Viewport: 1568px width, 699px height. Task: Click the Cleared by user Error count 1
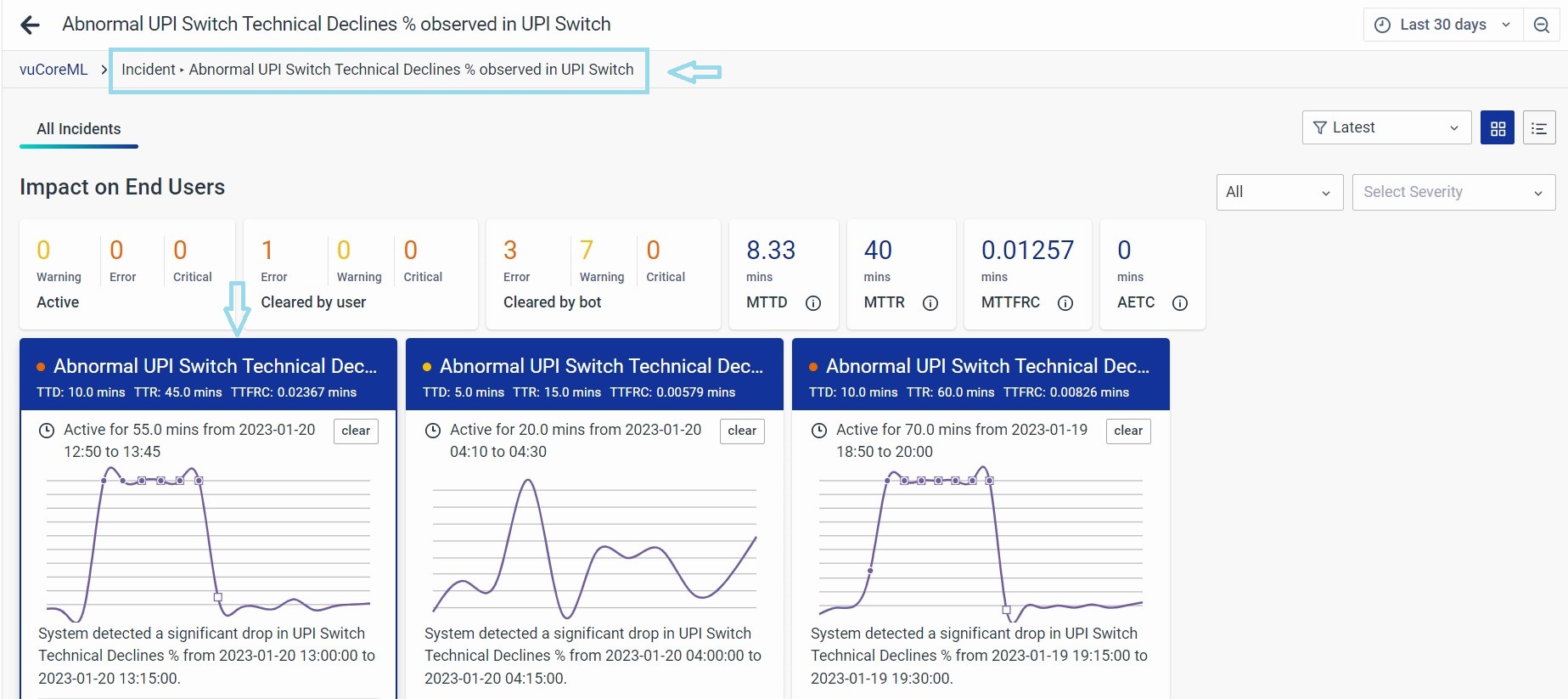[267, 251]
